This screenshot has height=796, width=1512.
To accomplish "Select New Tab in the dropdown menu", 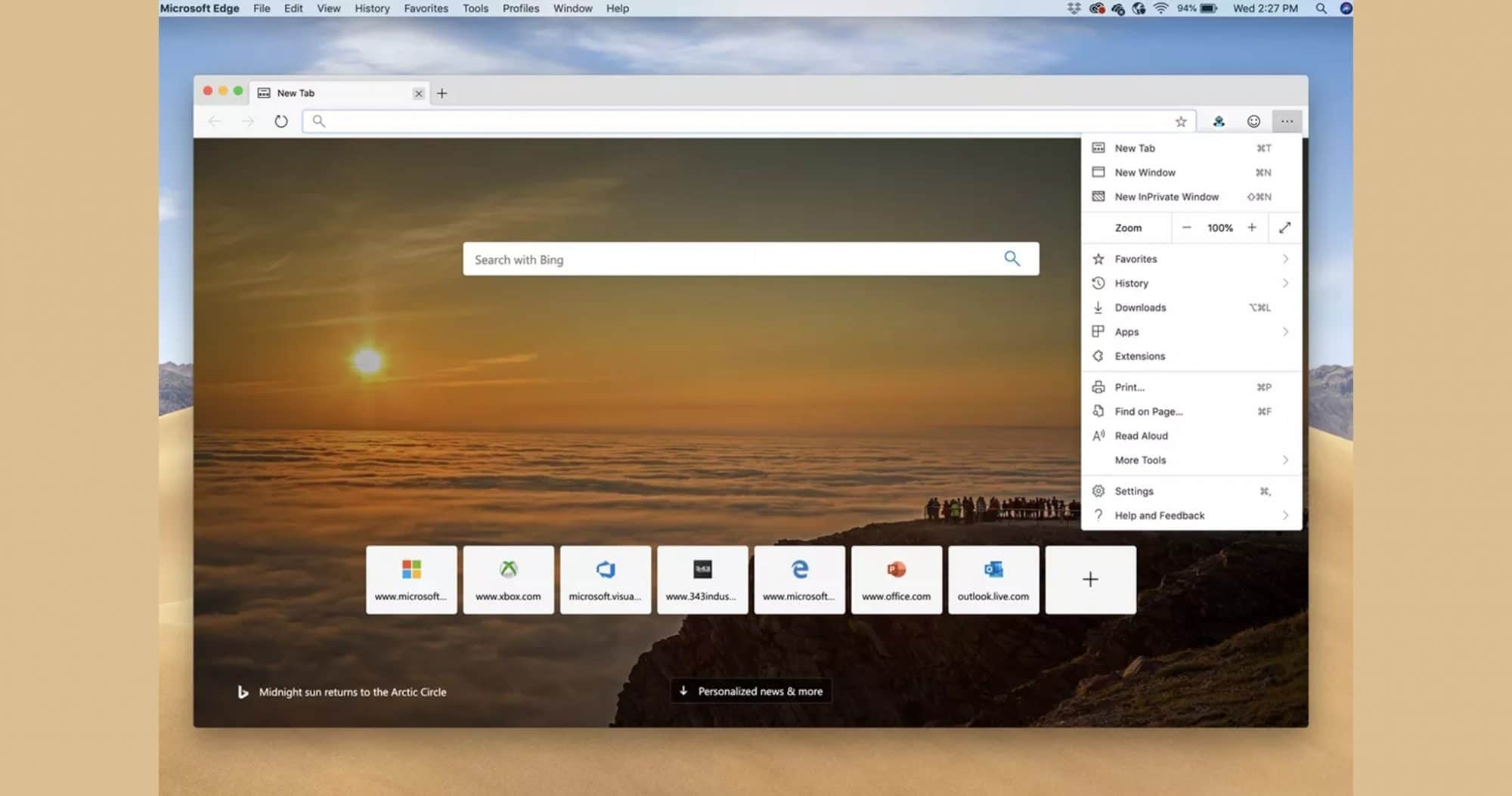I will pos(1191,148).
